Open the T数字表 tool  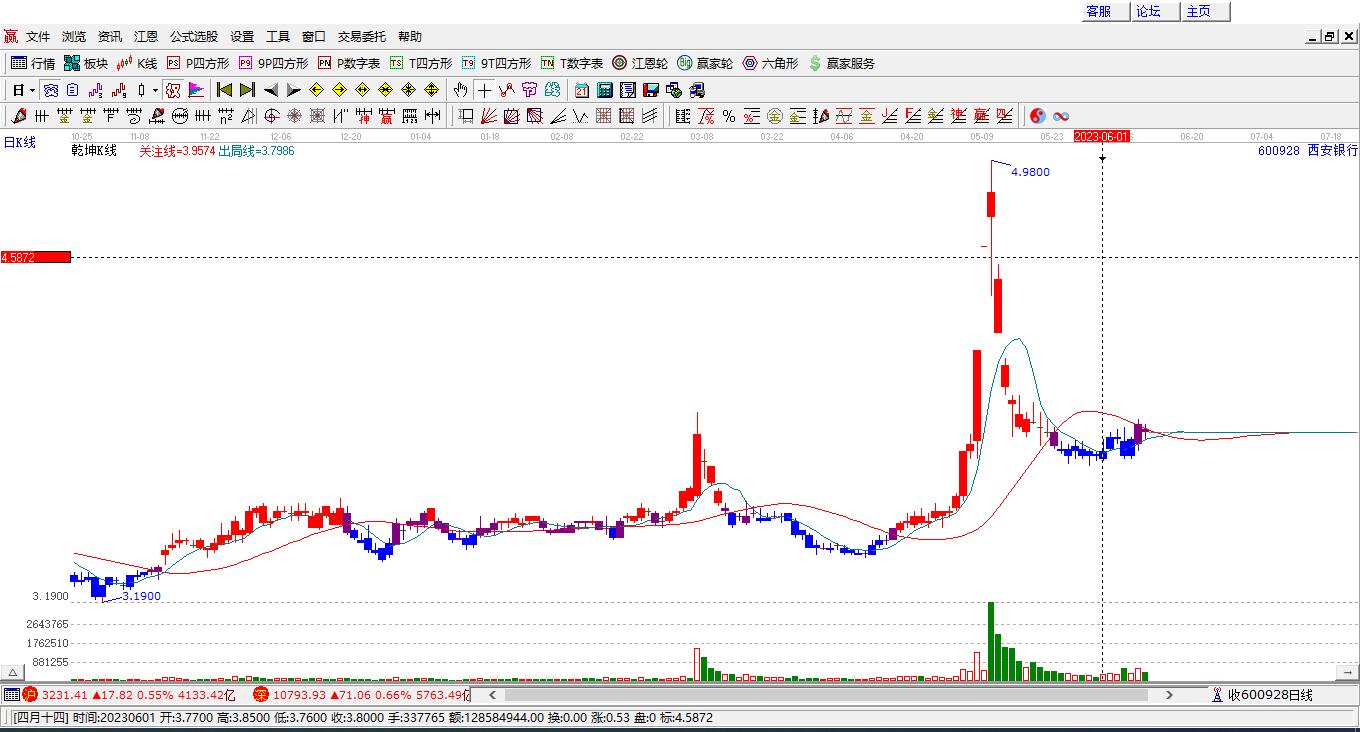coord(572,63)
